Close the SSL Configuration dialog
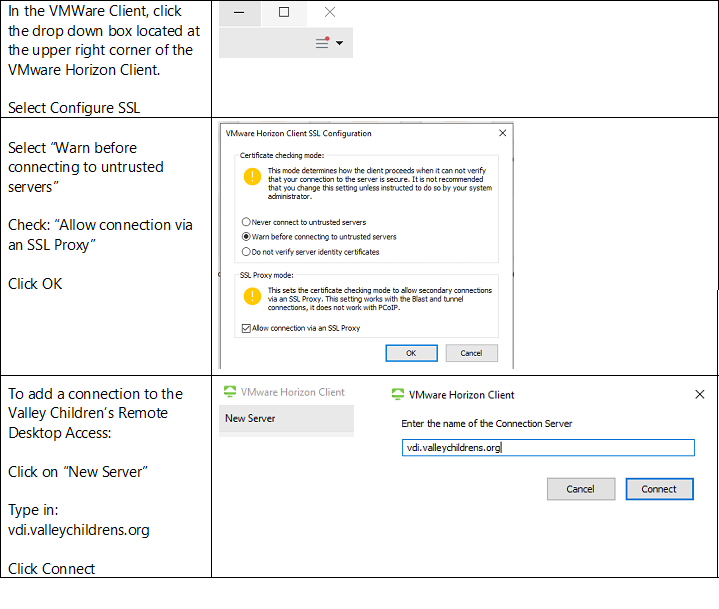Viewport: 719px width, 609px height. [x=503, y=133]
